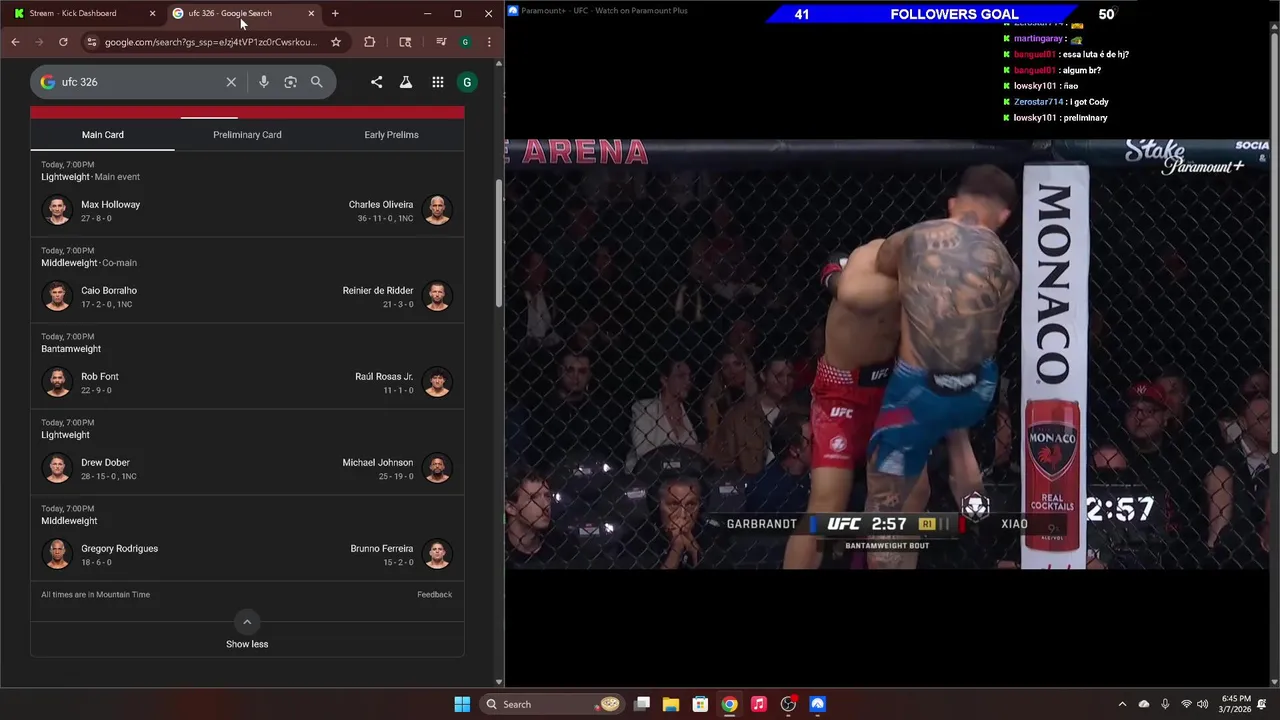Image resolution: width=1280 pixels, height=720 pixels.
Task: Select fighter name Reinier de Ridder
Action: pos(378,290)
